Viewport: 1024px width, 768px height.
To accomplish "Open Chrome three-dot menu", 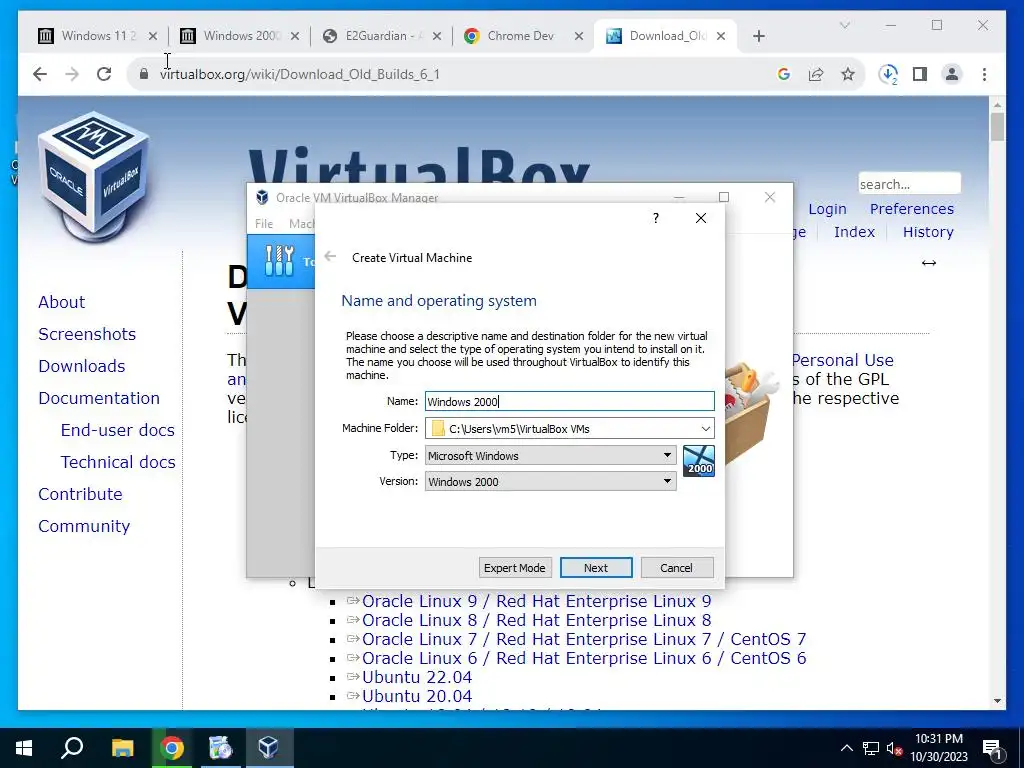I will coord(984,74).
